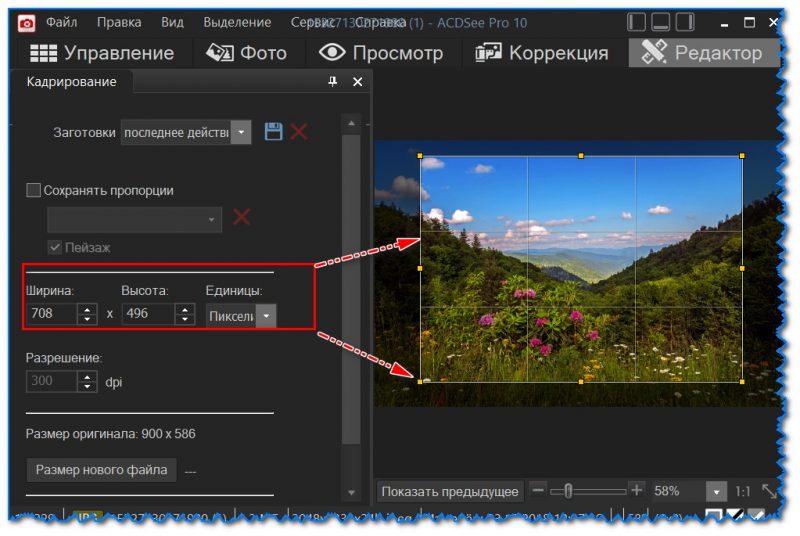This screenshot has height=536, width=800.
Task: Click the zoom in plus icon
Action: (636, 490)
